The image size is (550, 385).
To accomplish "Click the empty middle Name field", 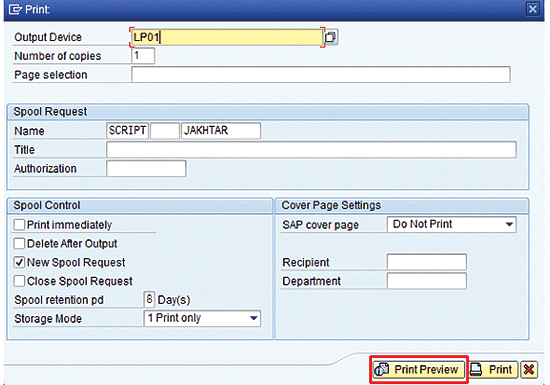I will click(x=165, y=131).
